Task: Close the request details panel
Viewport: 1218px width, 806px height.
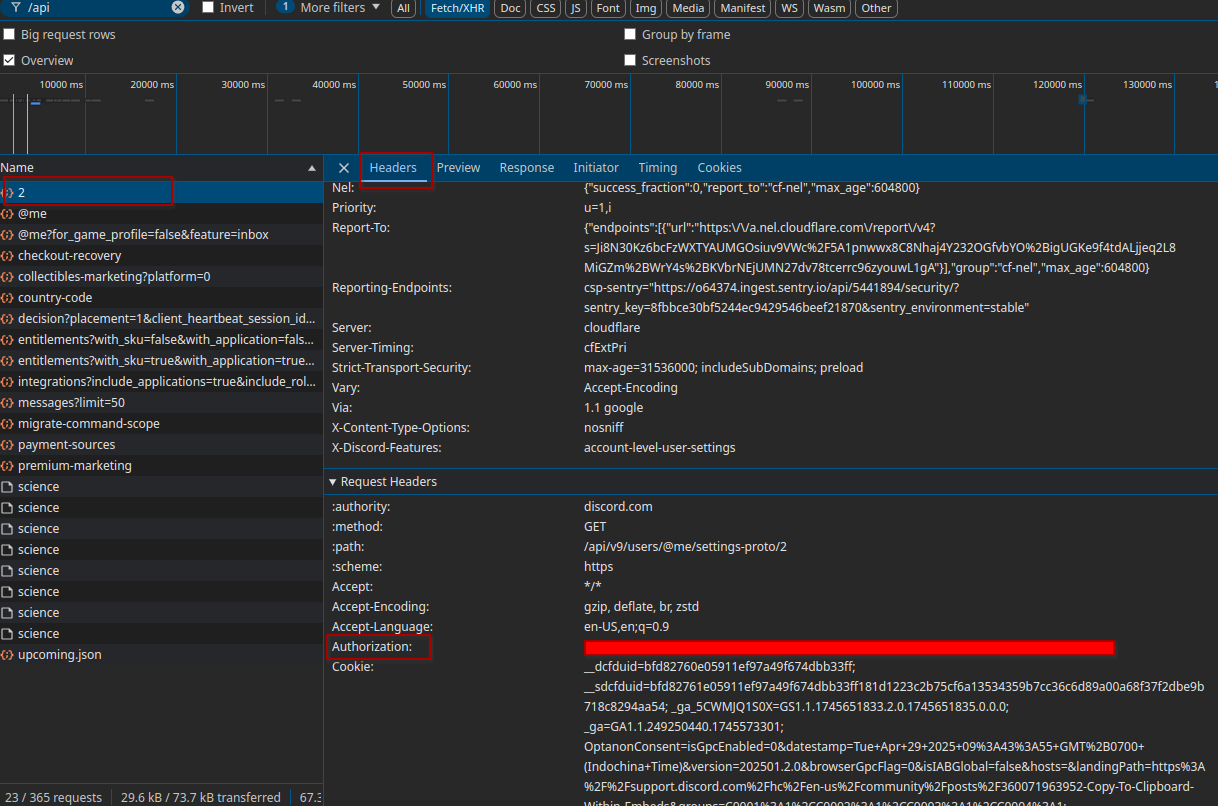Action: (343, 168)
